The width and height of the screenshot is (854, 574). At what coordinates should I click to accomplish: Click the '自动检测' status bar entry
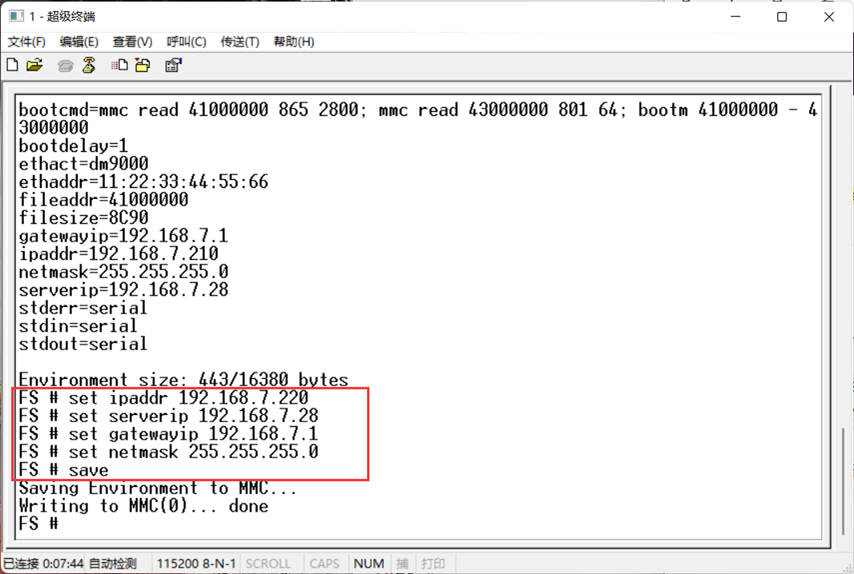click(112, 563)
